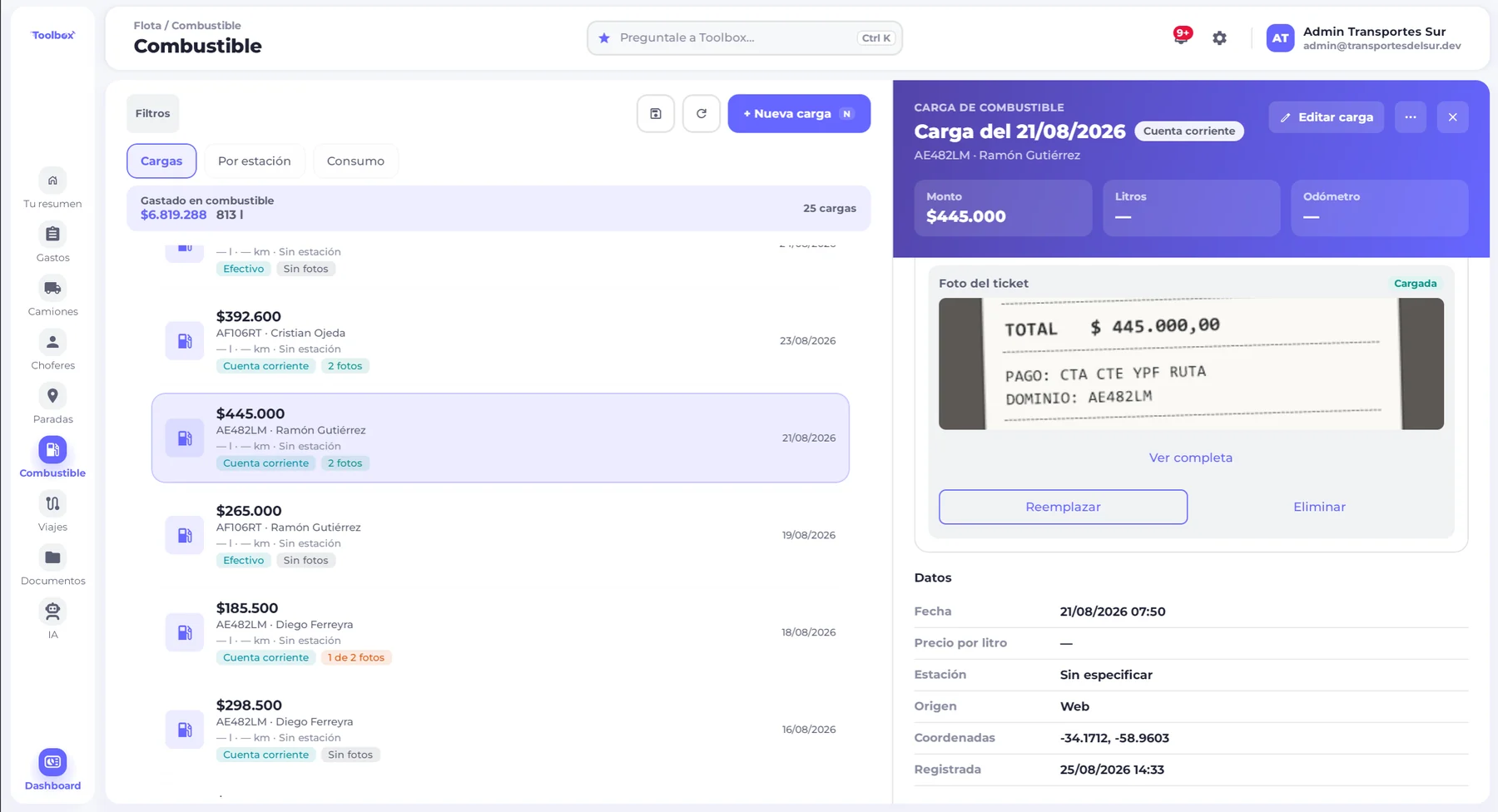This screenshot has height=812, width=1498.
Task: Click Reemplazar ticket photo button
Action: click(x=1063, y=507)
